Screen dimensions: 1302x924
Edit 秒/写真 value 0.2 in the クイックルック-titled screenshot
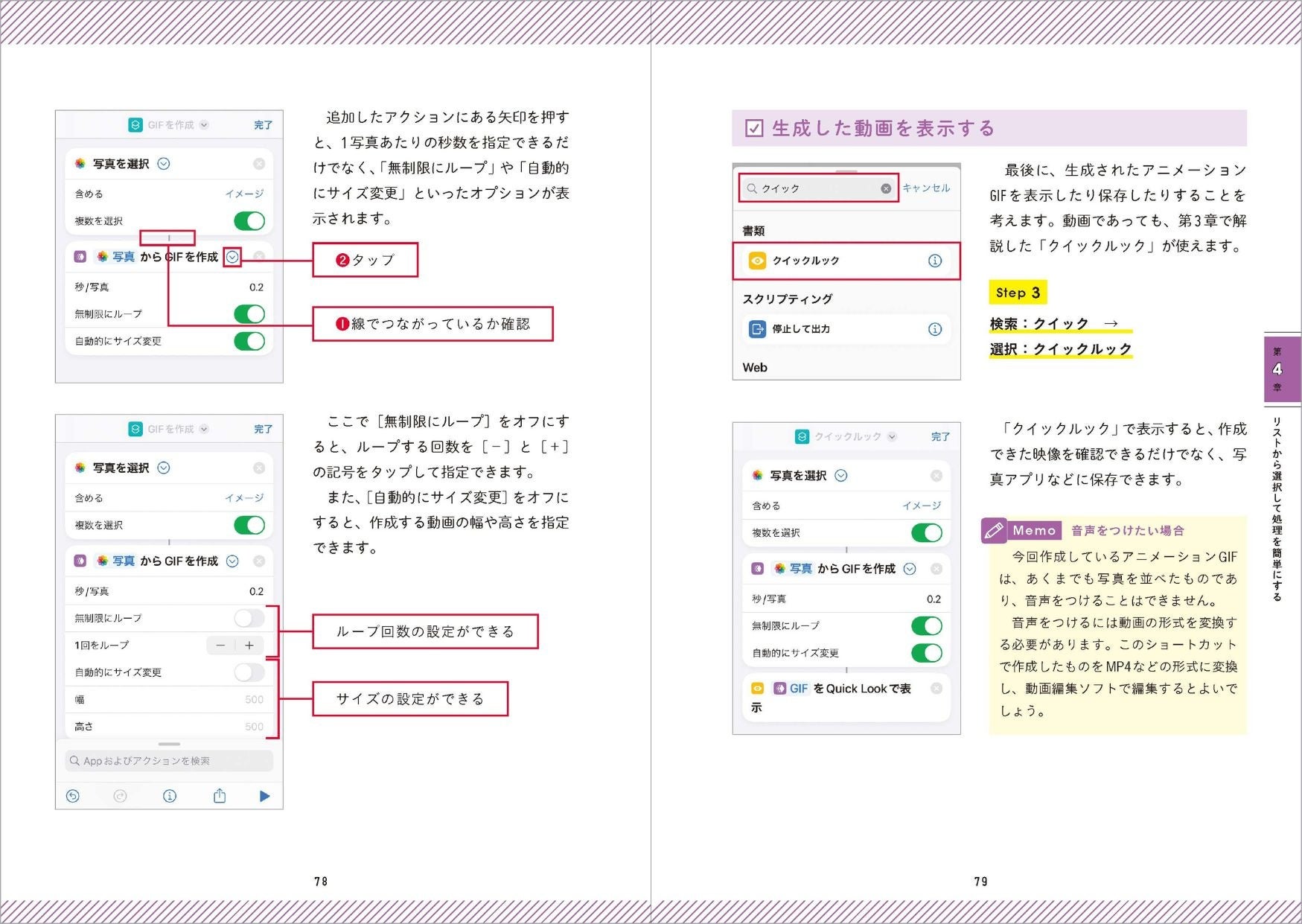click(934, 599)
